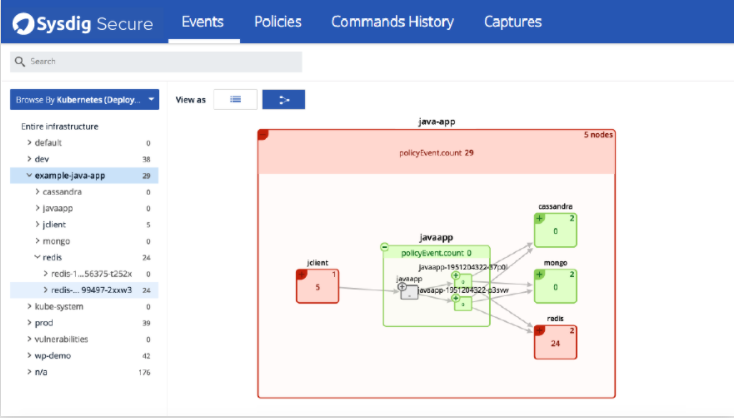Switch to list view
Viewport: 734px width, 418px height.
(235, 99)
